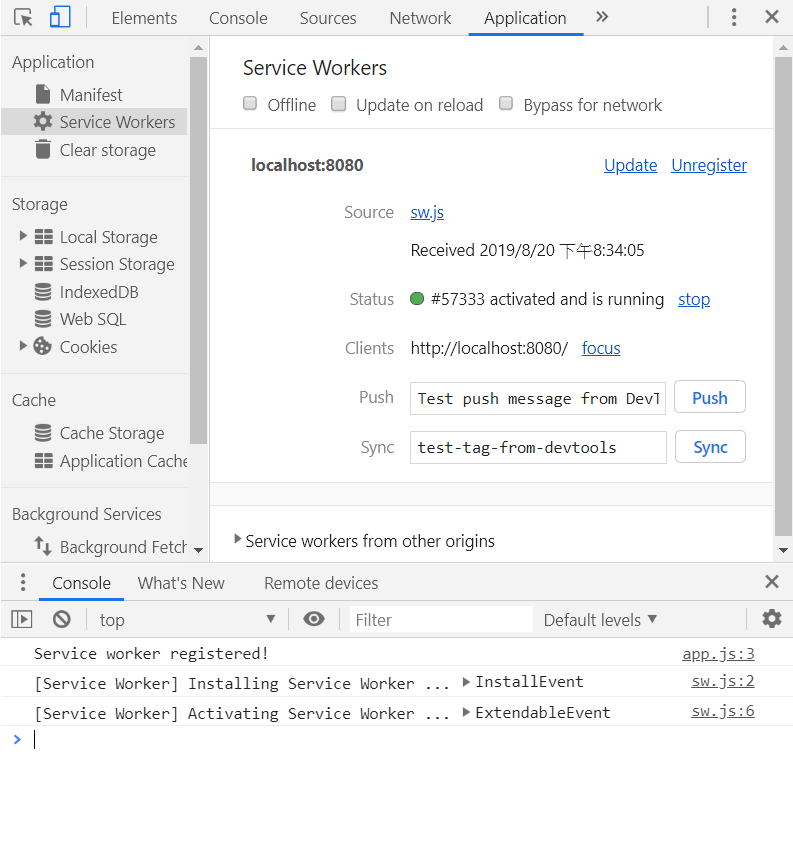Click the main panel scroll down arrow
The height and width of the screenshot is (851, 793).
pyautogui.click(x=783, y=550)
